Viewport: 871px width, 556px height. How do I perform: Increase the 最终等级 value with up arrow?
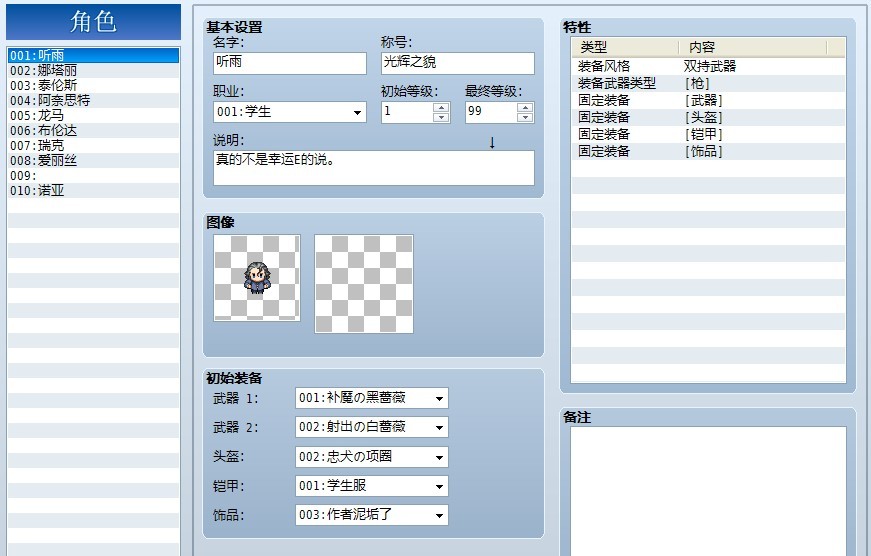click(525, 107)
